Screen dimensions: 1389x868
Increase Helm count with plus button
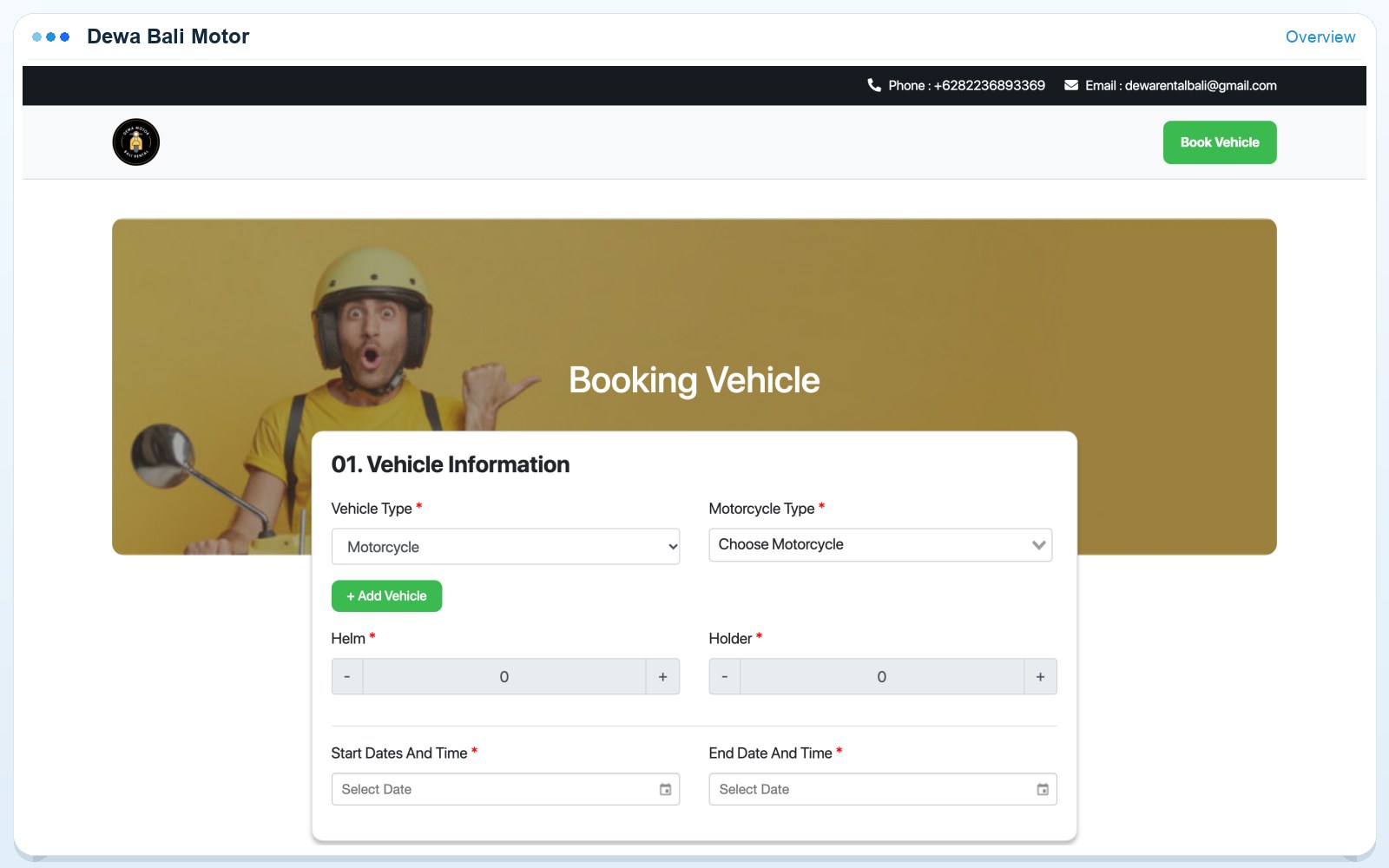(x=662, y=677)
